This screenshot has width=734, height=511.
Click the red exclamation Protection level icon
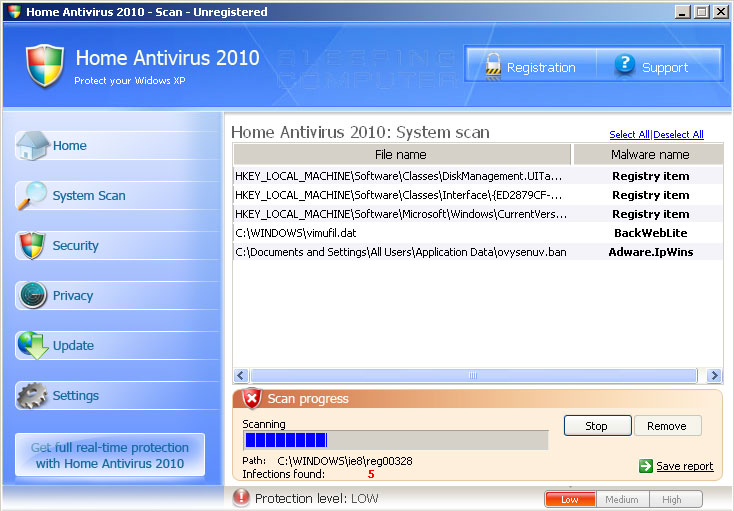pos(241,498)
